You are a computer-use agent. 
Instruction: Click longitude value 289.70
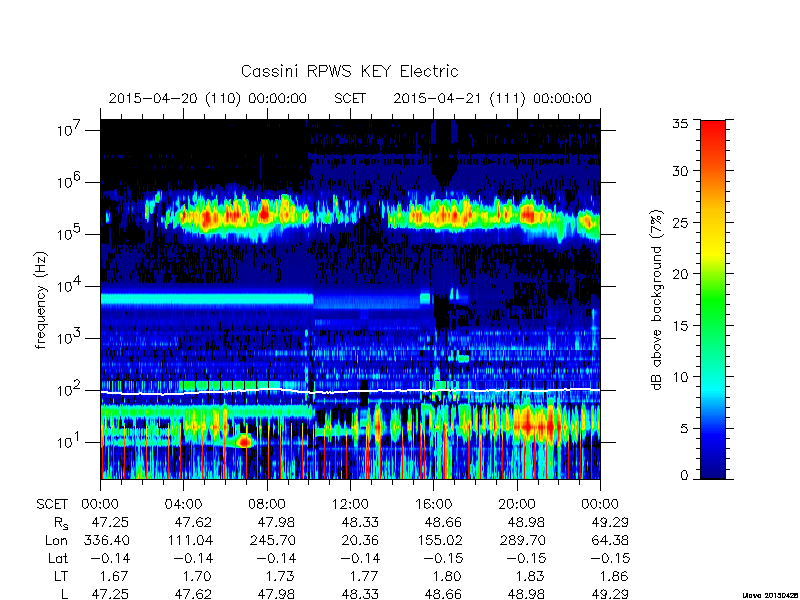522,540
